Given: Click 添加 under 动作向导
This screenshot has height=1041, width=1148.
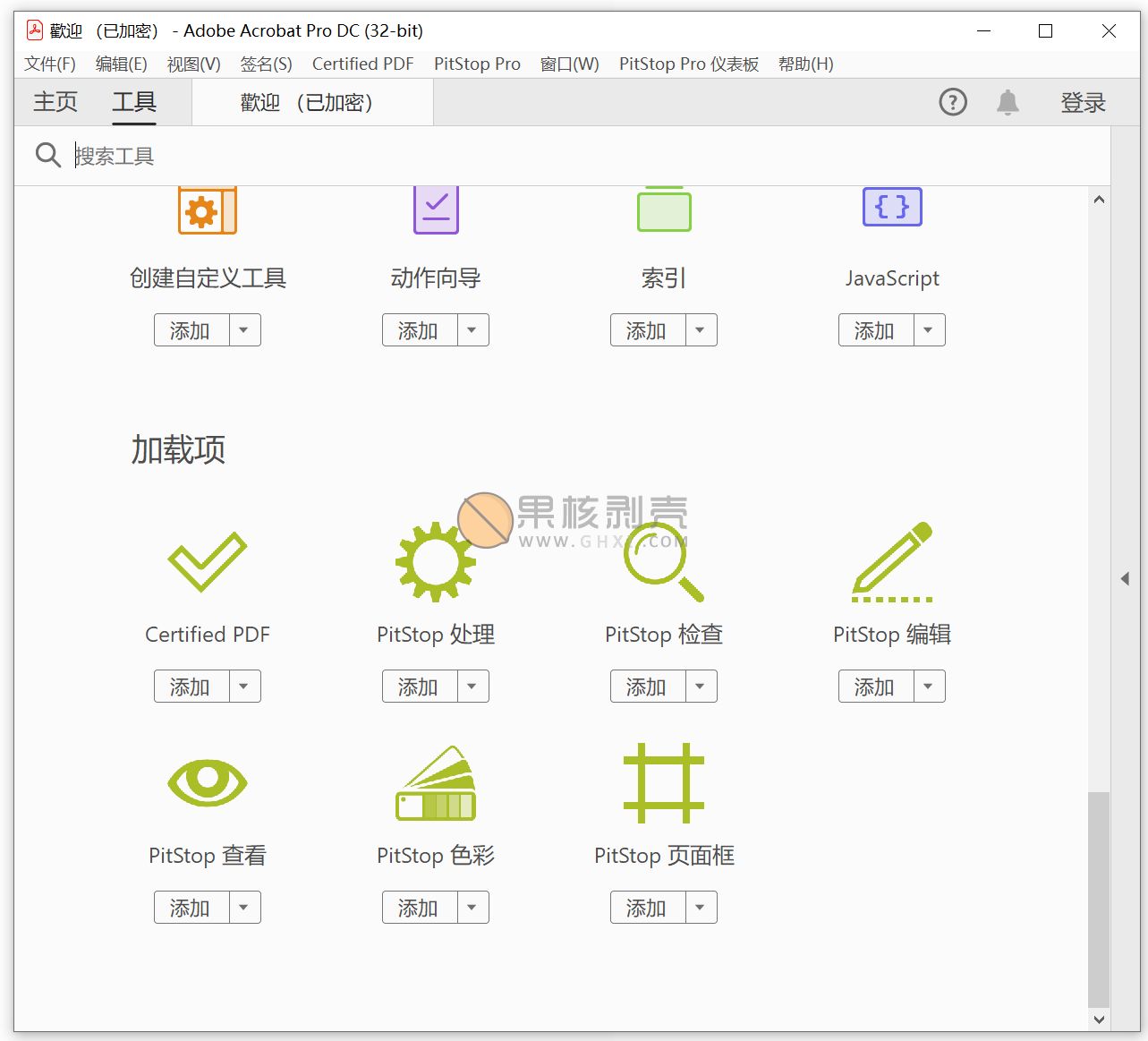Looking at the screenshot, I should (417, 330).
